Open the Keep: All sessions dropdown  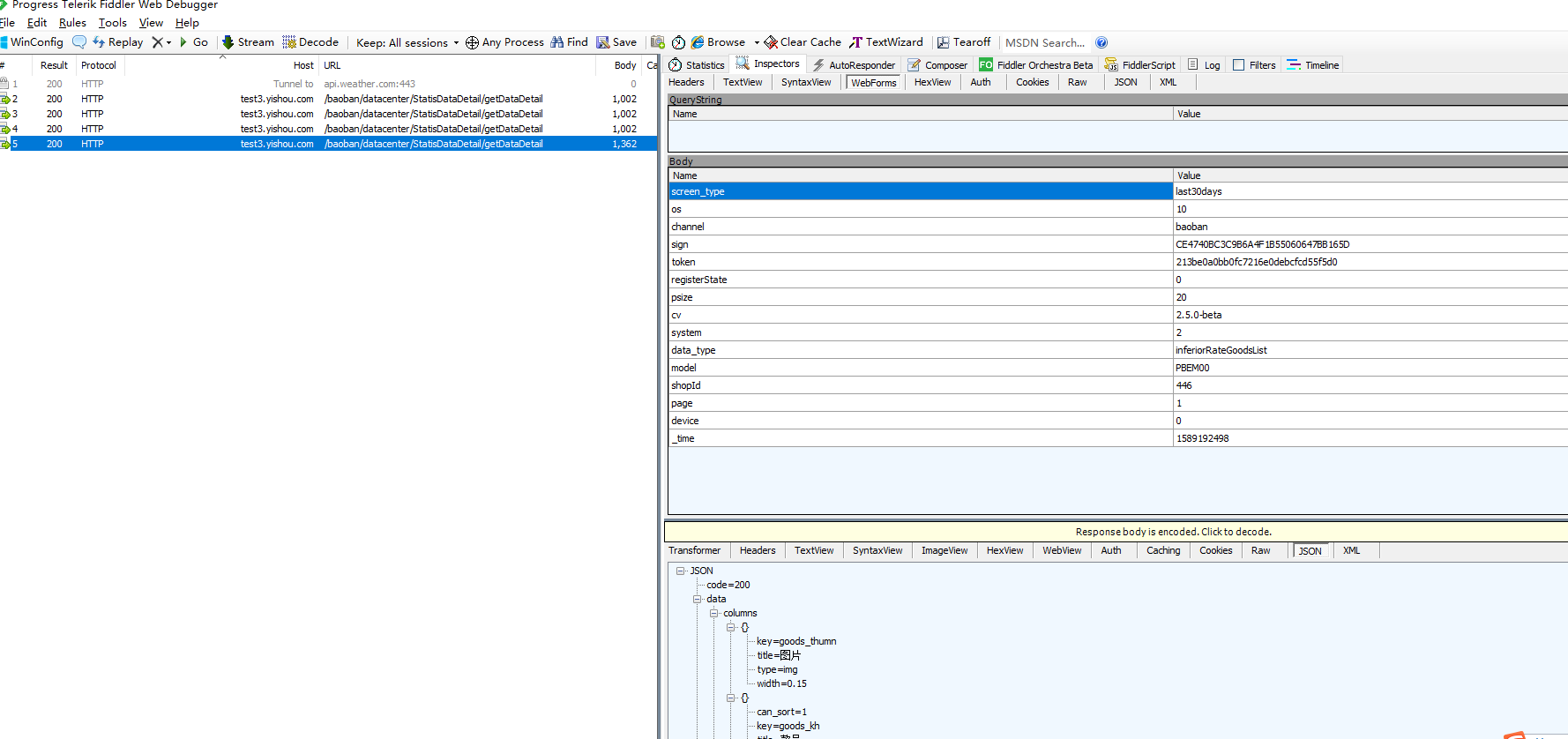407,42
